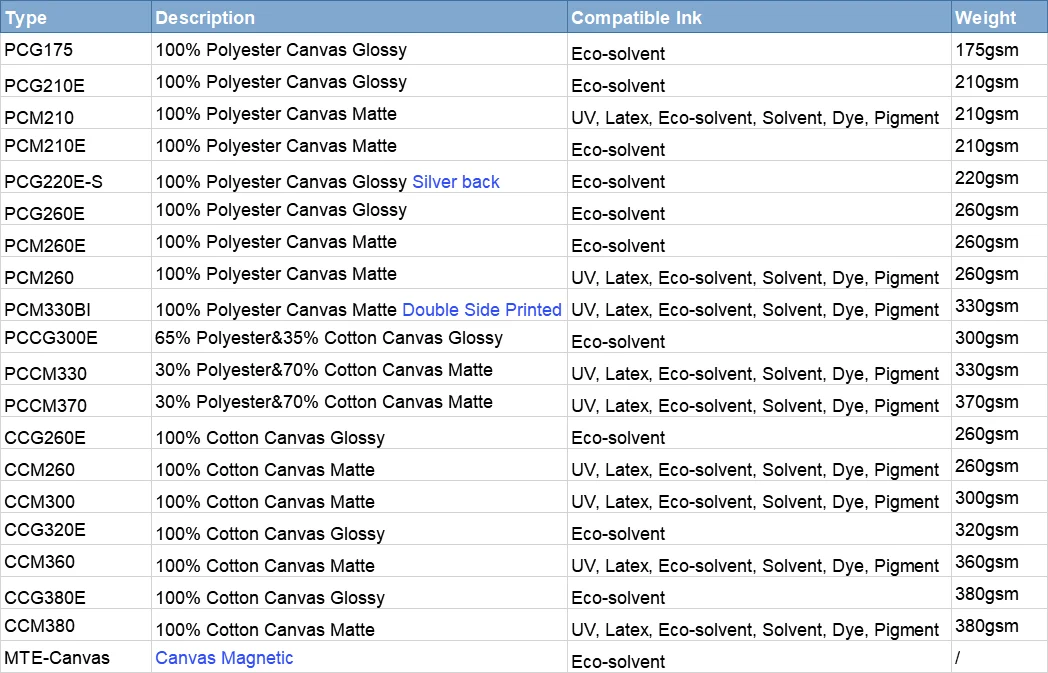Open the Canvas Magnetic link
This screenshot has height=673, width=1048.
click(224, 658)
